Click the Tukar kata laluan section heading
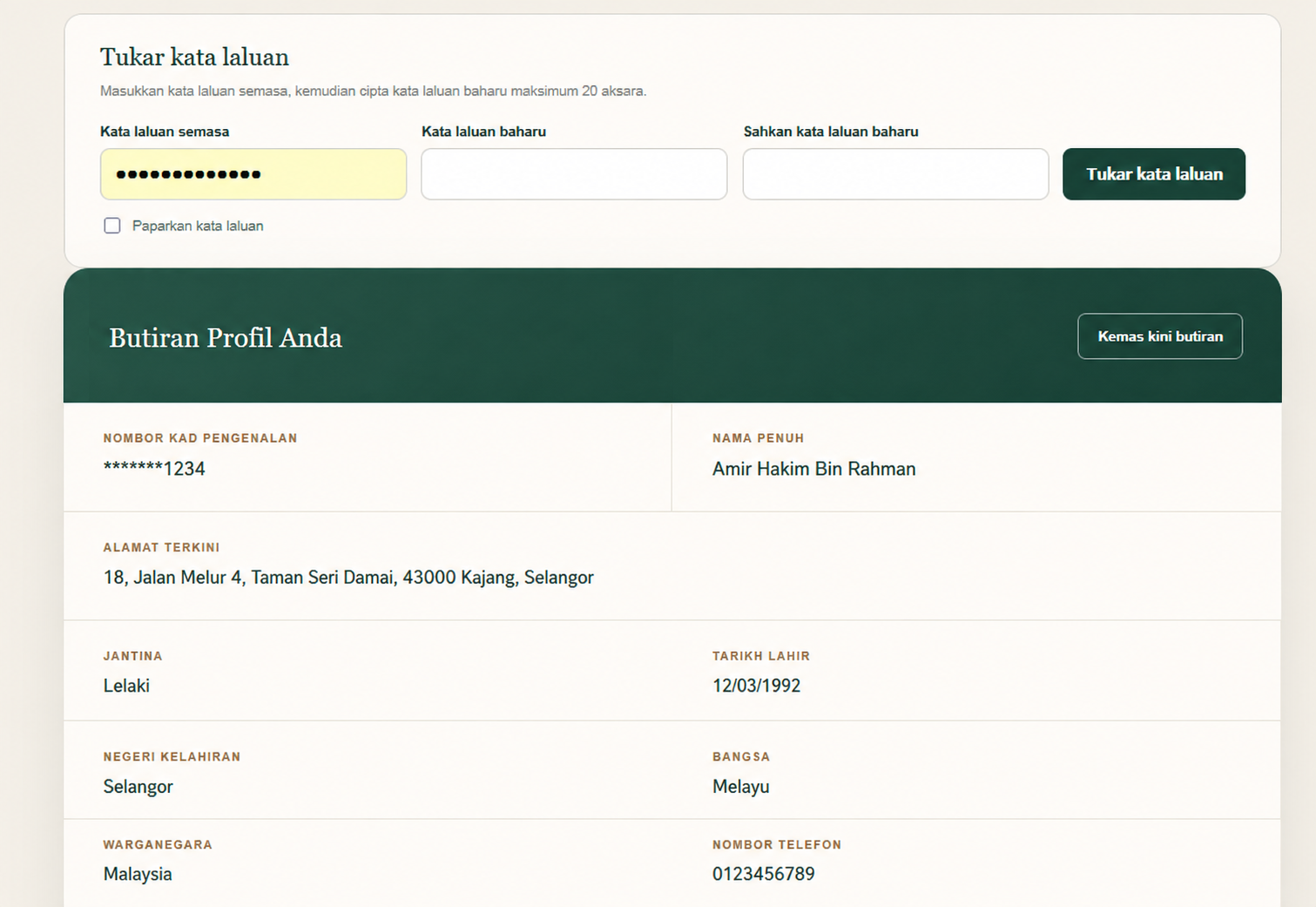The height and width of the screenshot is (907, 1316). coord(194,58)
